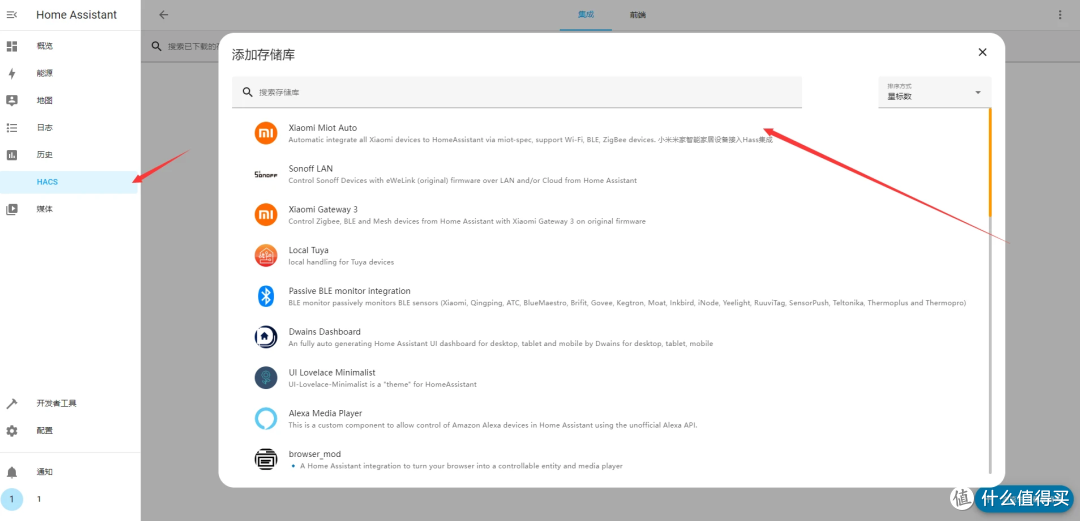Close the add repository dialog
This screenshot has width=1080, height=521.
[x=982, y=52]
